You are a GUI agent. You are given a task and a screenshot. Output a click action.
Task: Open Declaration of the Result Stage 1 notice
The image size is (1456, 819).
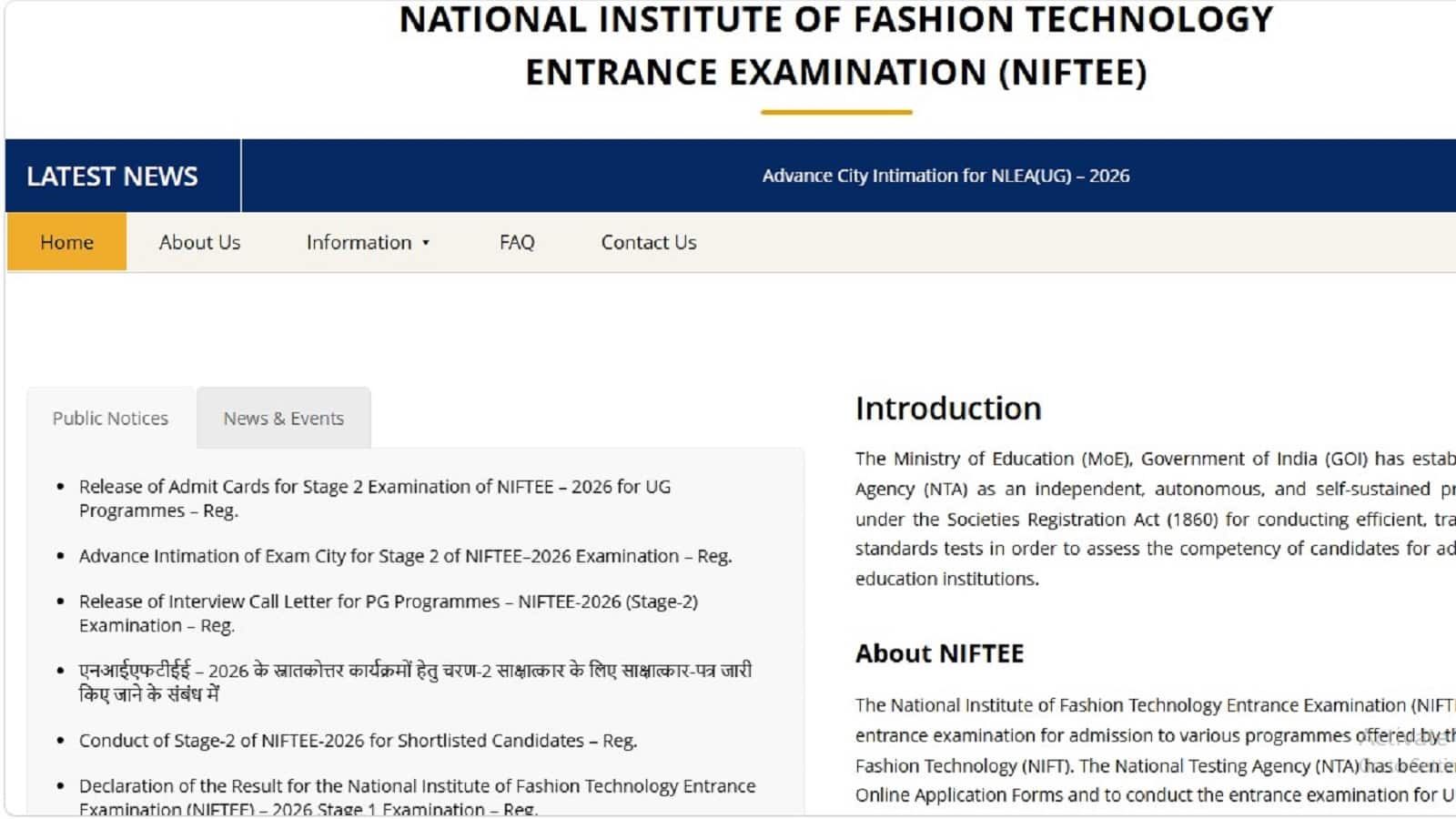[x=417, y=797]
